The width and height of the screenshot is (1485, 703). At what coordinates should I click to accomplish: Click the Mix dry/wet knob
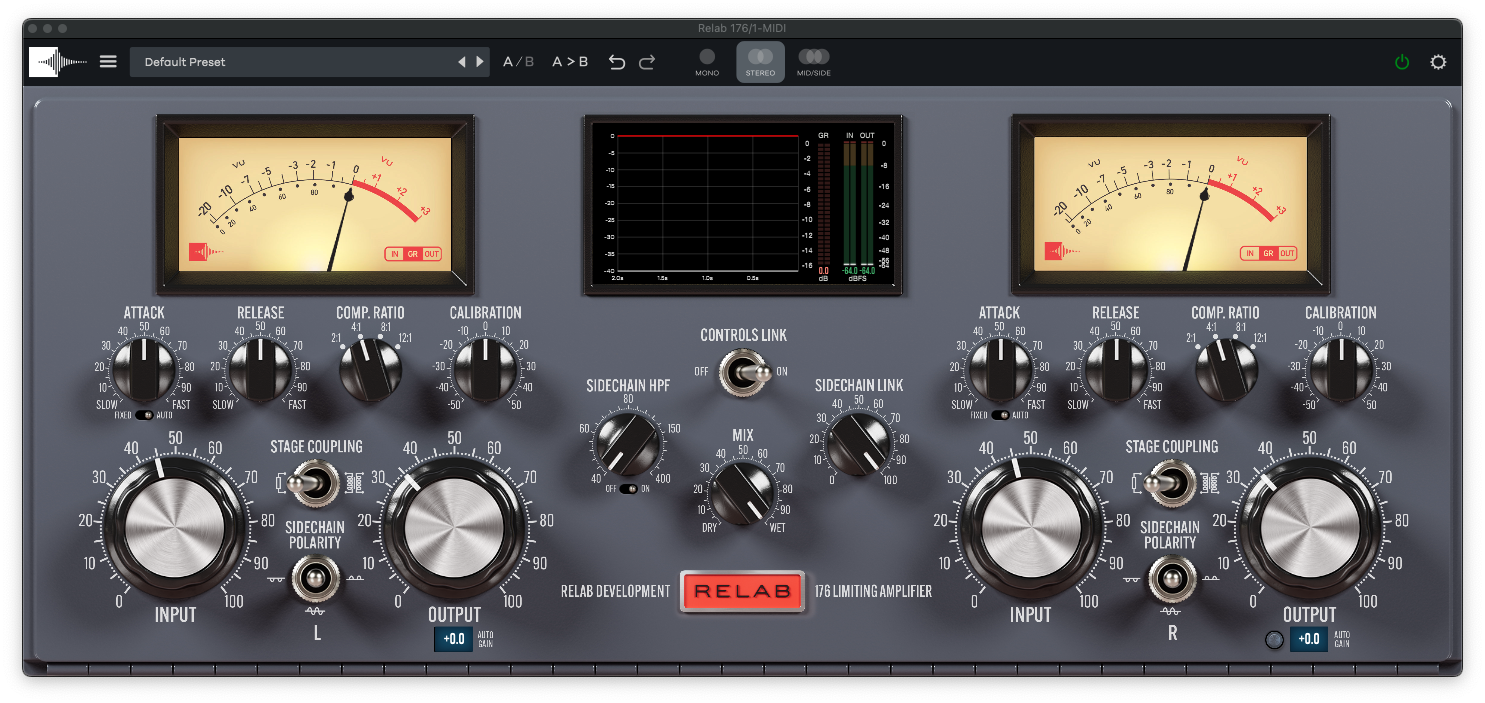742,493
